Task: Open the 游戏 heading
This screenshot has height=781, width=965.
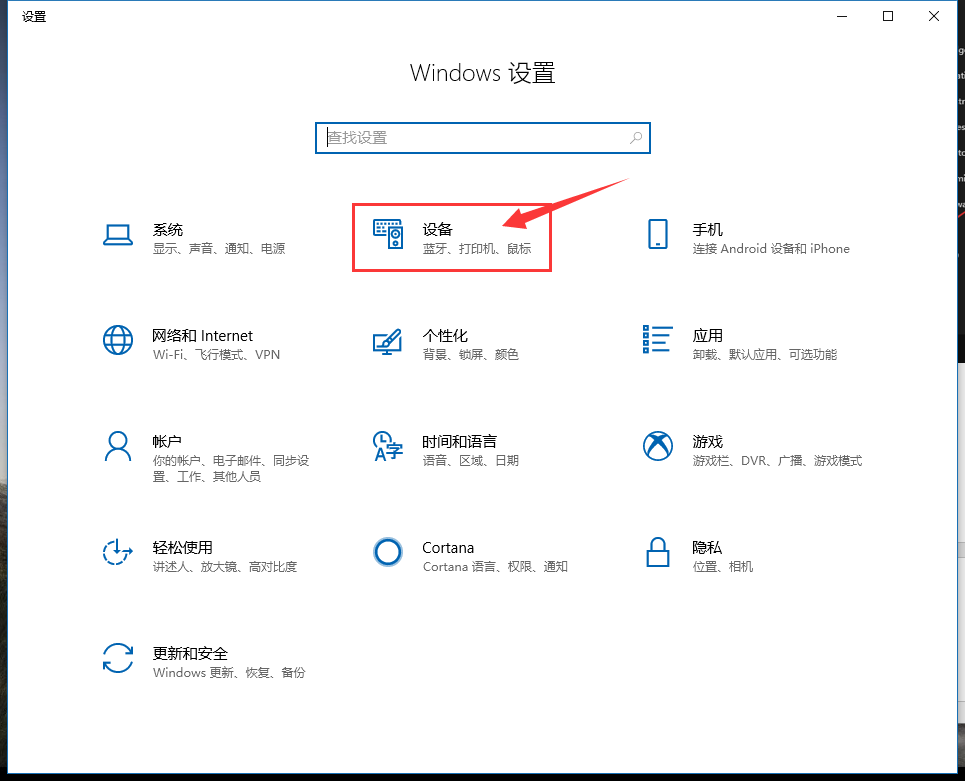Action: point(708,441)
